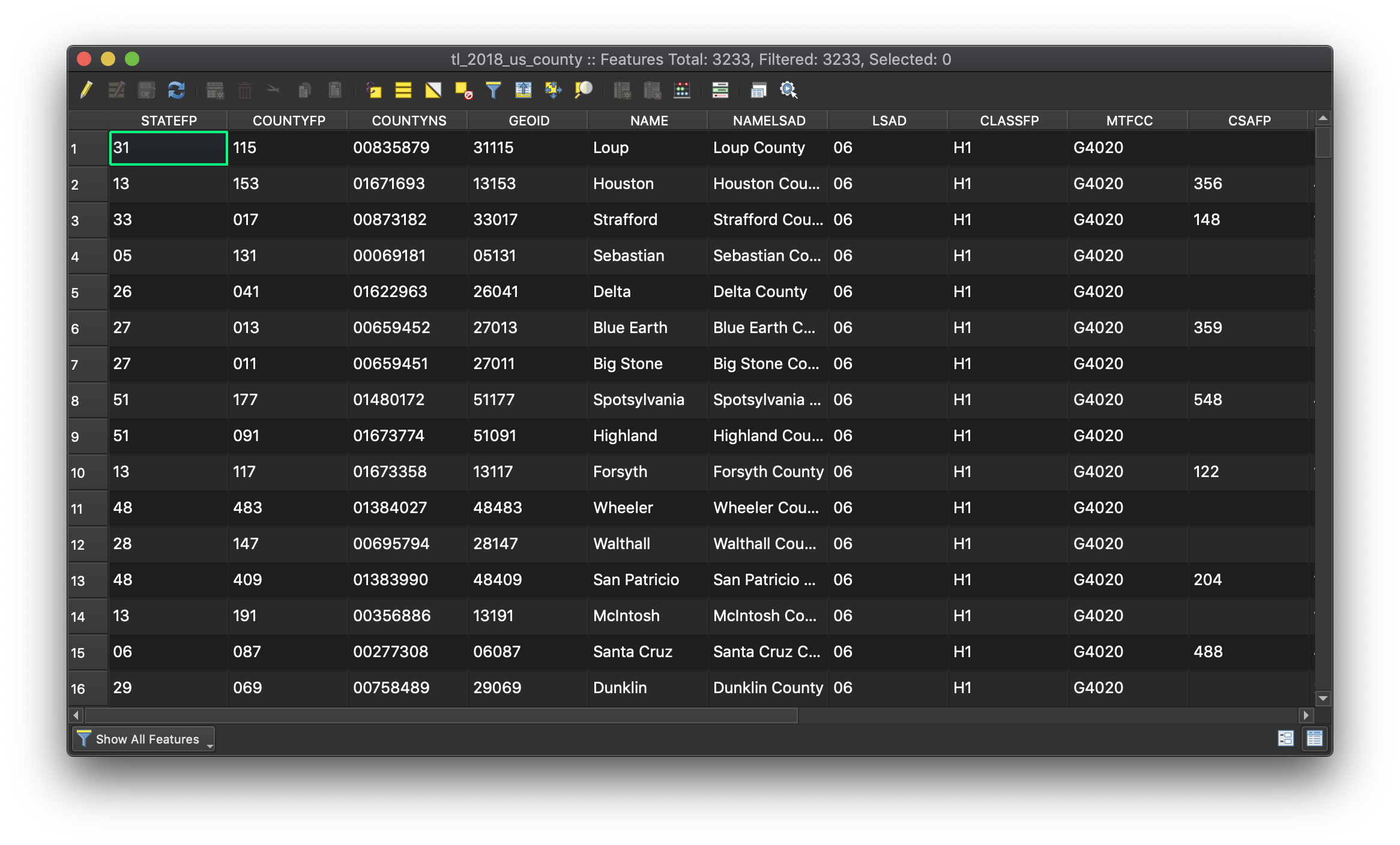Image resolution: width=1400 pixels, height=845 pixels.
Task: Open the Show All Features filter dropdown
Action: pos(144,739)
